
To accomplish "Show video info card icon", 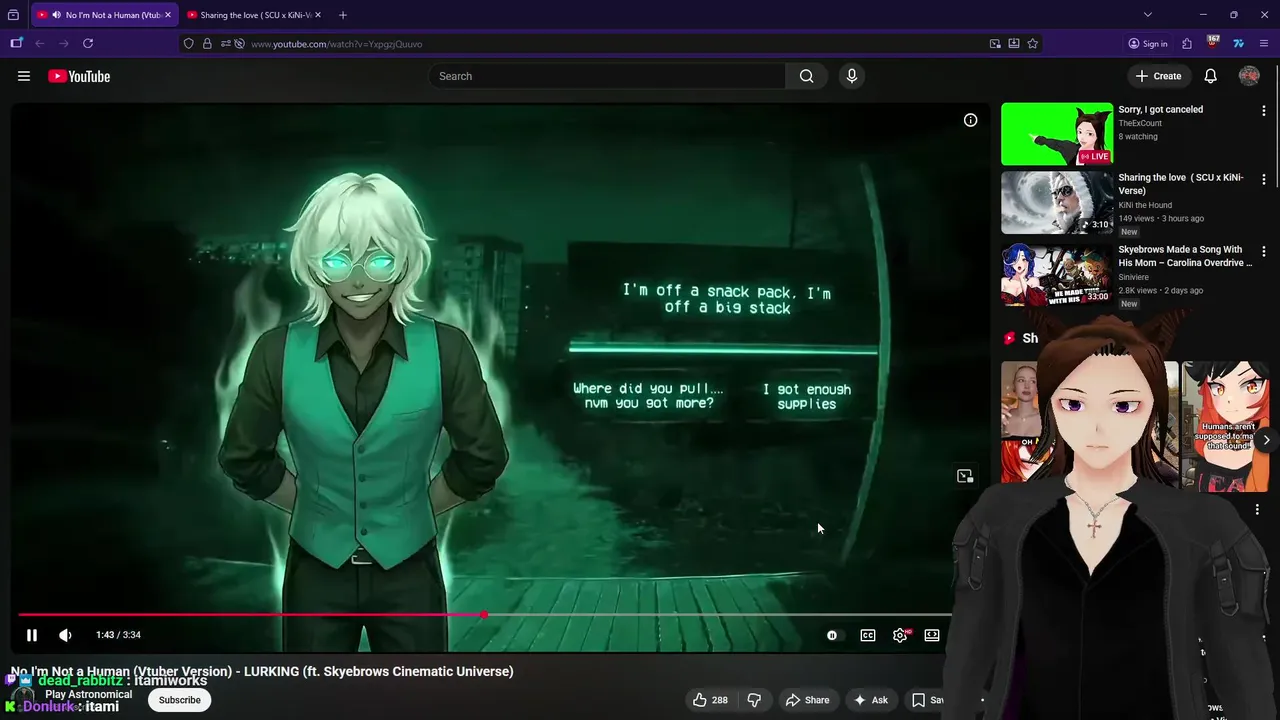I will click(970, 120).
